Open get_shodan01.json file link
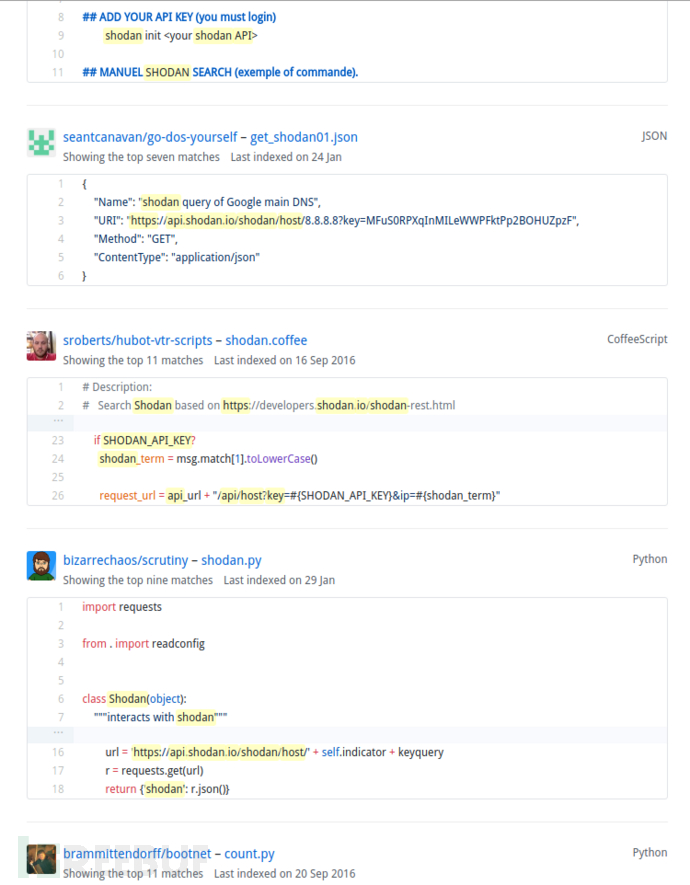The height and width of the screenshot is (885, 690). 304,137
